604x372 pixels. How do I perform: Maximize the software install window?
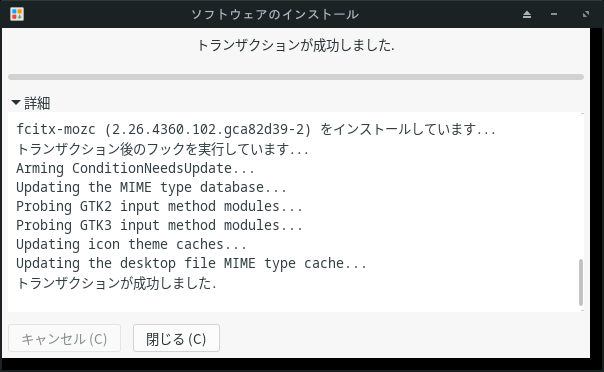[x=586, y=14]
